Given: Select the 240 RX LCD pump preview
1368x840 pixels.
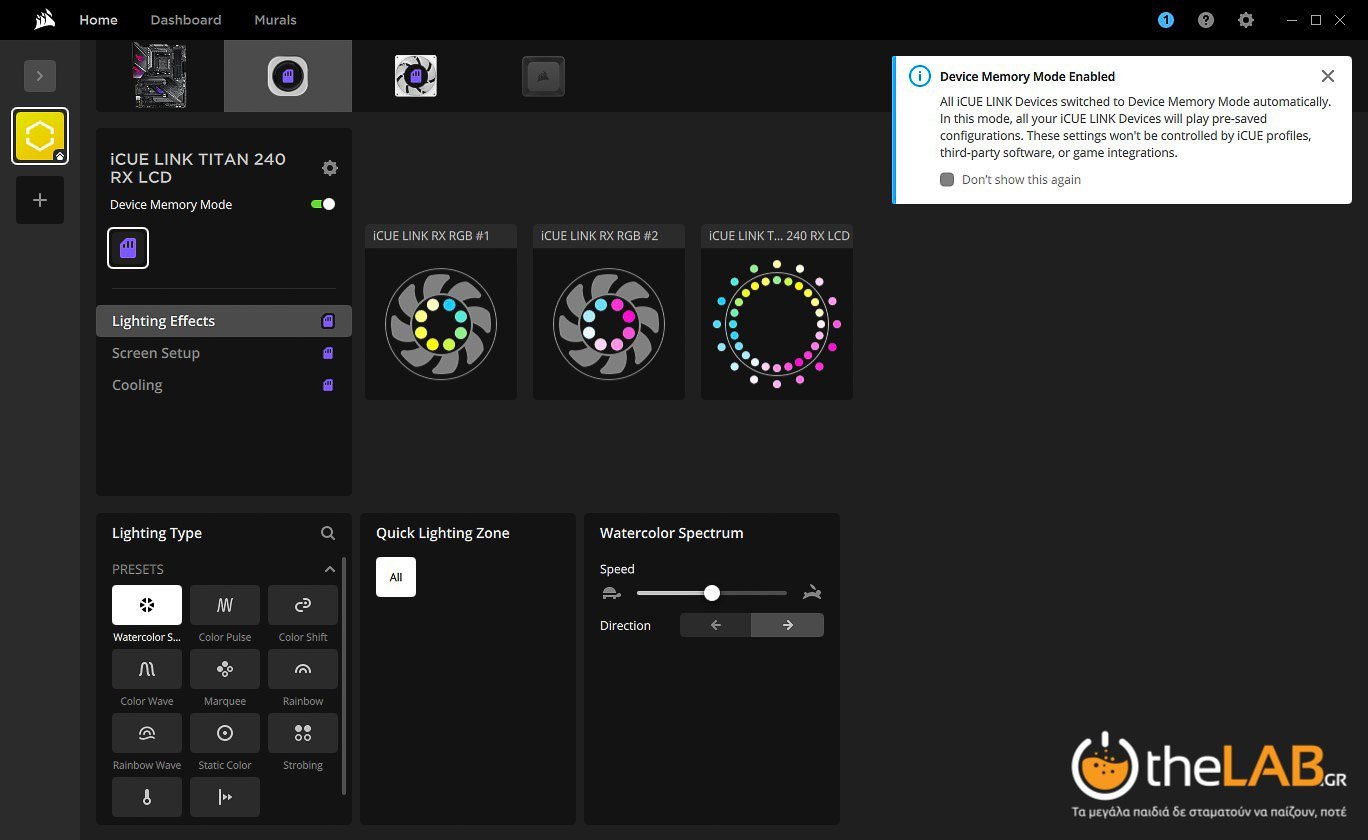Looking at the screenshot, I should [x=777, y=312].
